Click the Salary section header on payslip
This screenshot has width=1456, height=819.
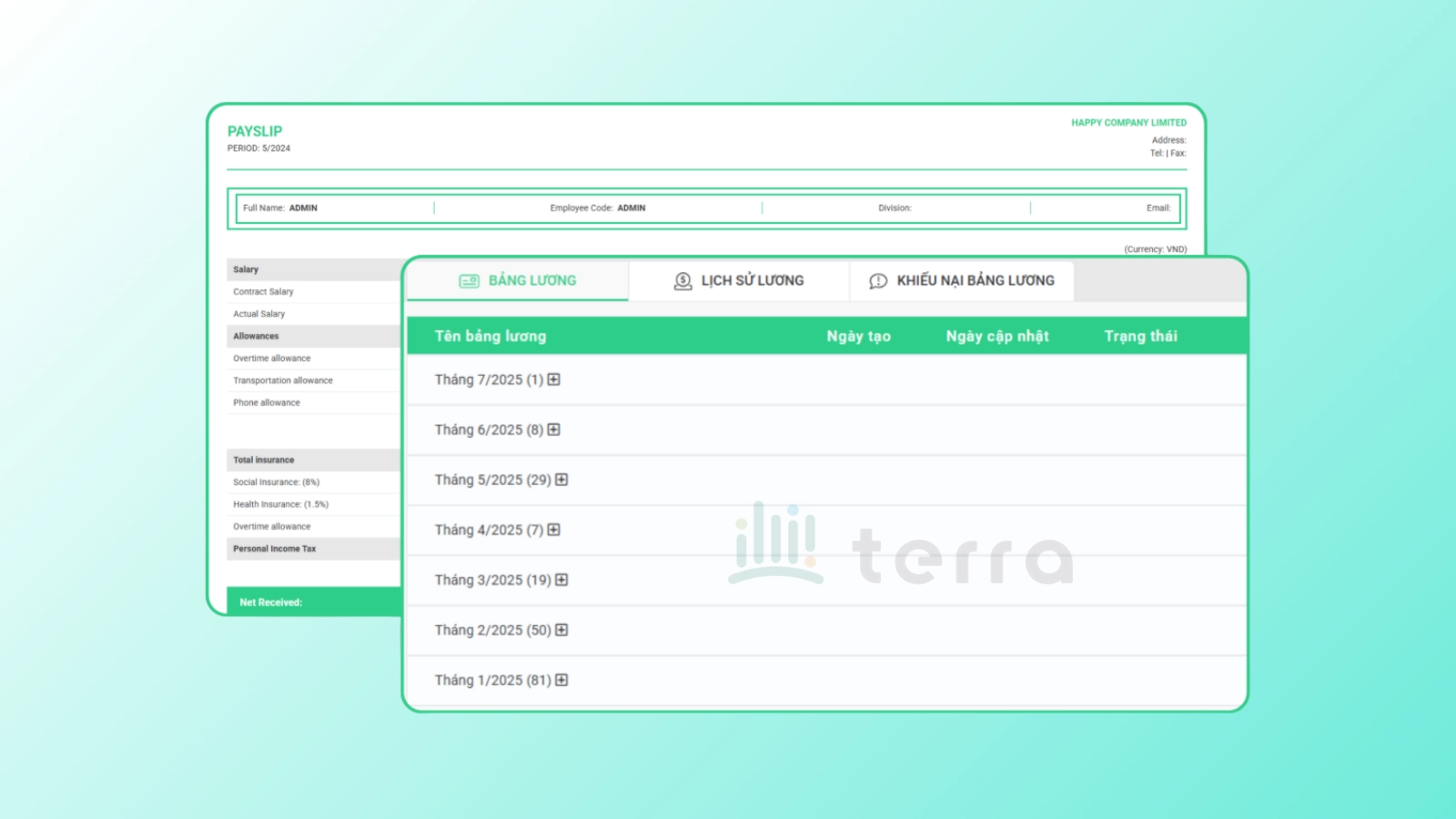[x=314, y=269]
